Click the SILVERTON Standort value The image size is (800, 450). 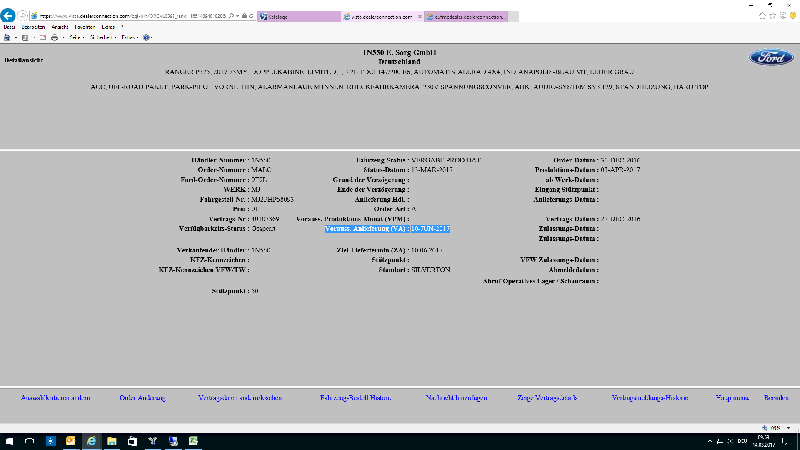coord(431,270)
